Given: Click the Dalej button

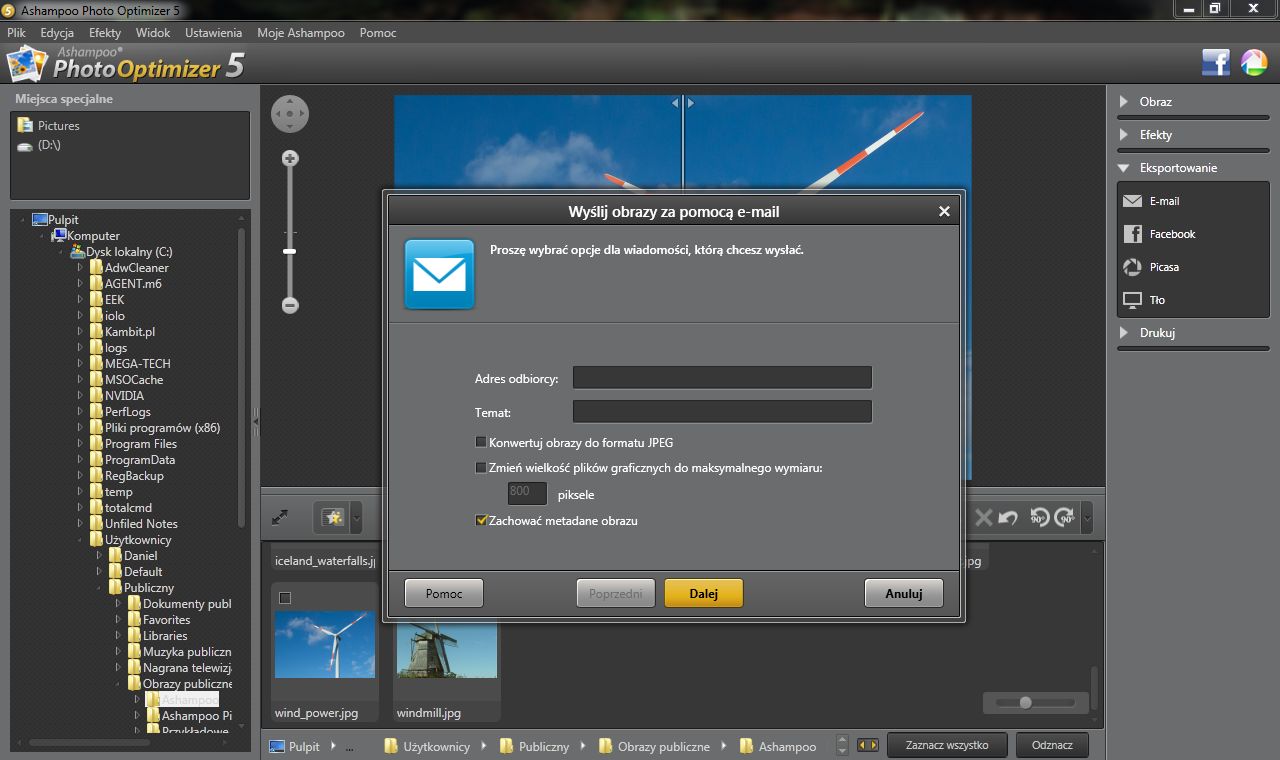Looking at the screenshot, I should point(704,593).
